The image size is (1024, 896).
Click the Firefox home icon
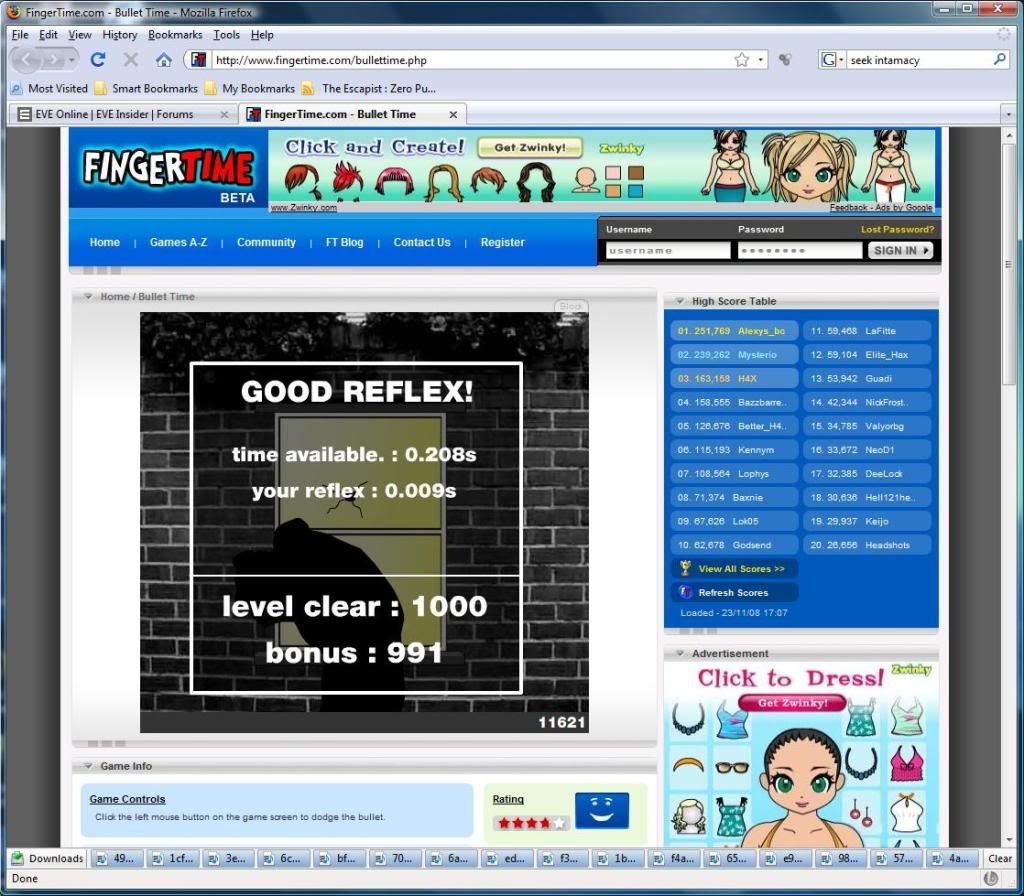pyautogui.click(x=163, y=60)
